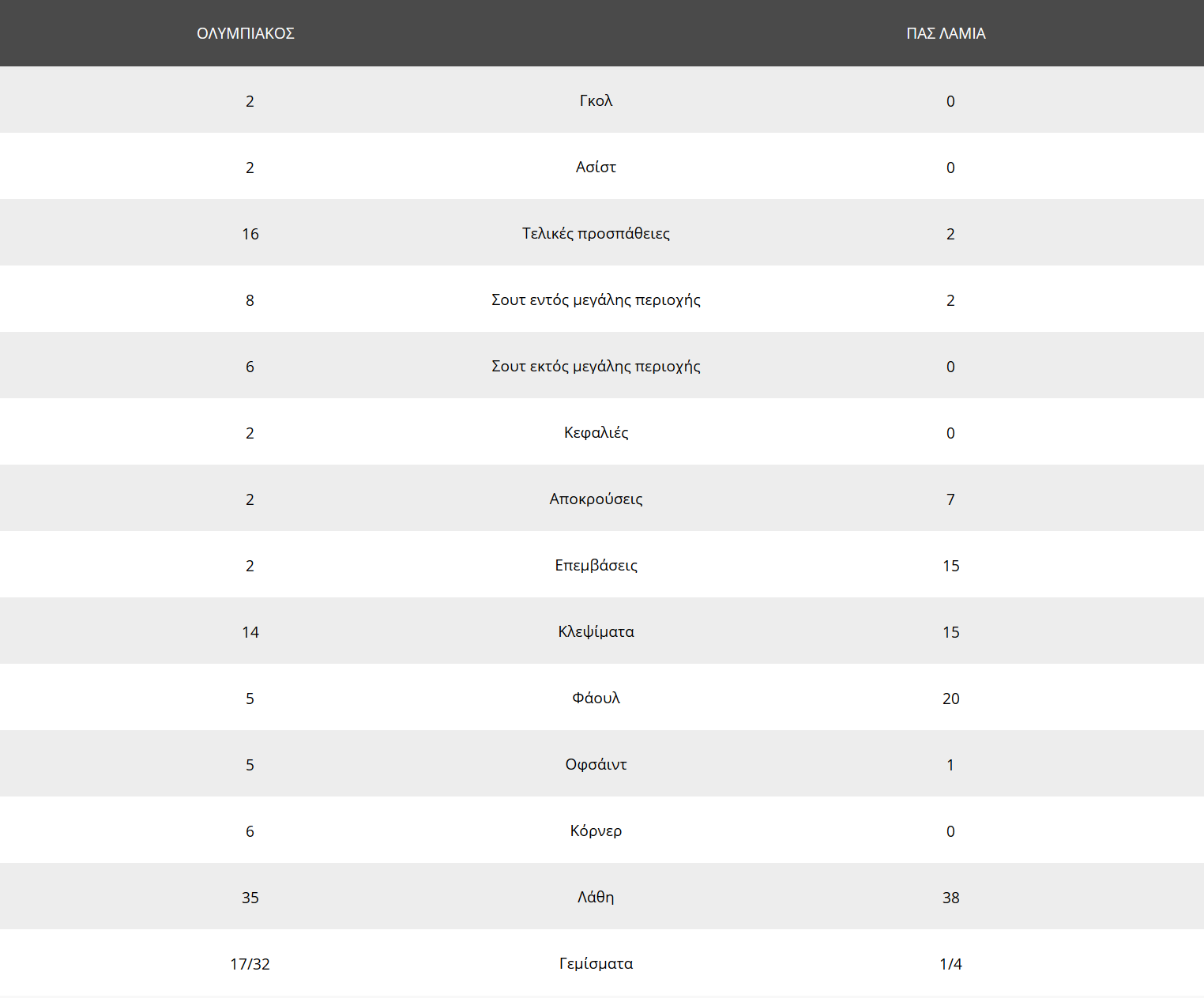Click the ΠΑΣ ΛΑΜΙΑ column header
The image size is (1204, 998).
click(x=946, y=33)
